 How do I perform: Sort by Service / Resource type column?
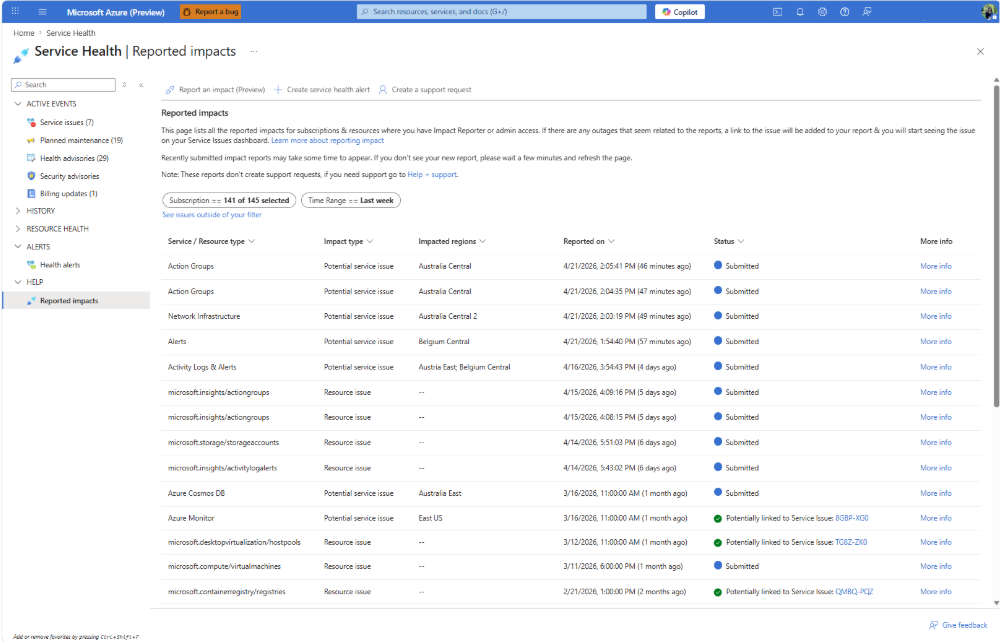click(211, 241)
